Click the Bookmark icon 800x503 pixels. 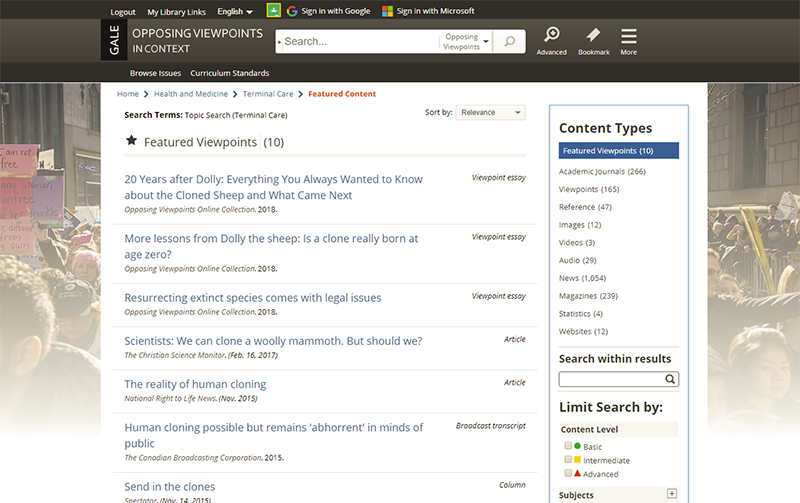coord(593,35)
